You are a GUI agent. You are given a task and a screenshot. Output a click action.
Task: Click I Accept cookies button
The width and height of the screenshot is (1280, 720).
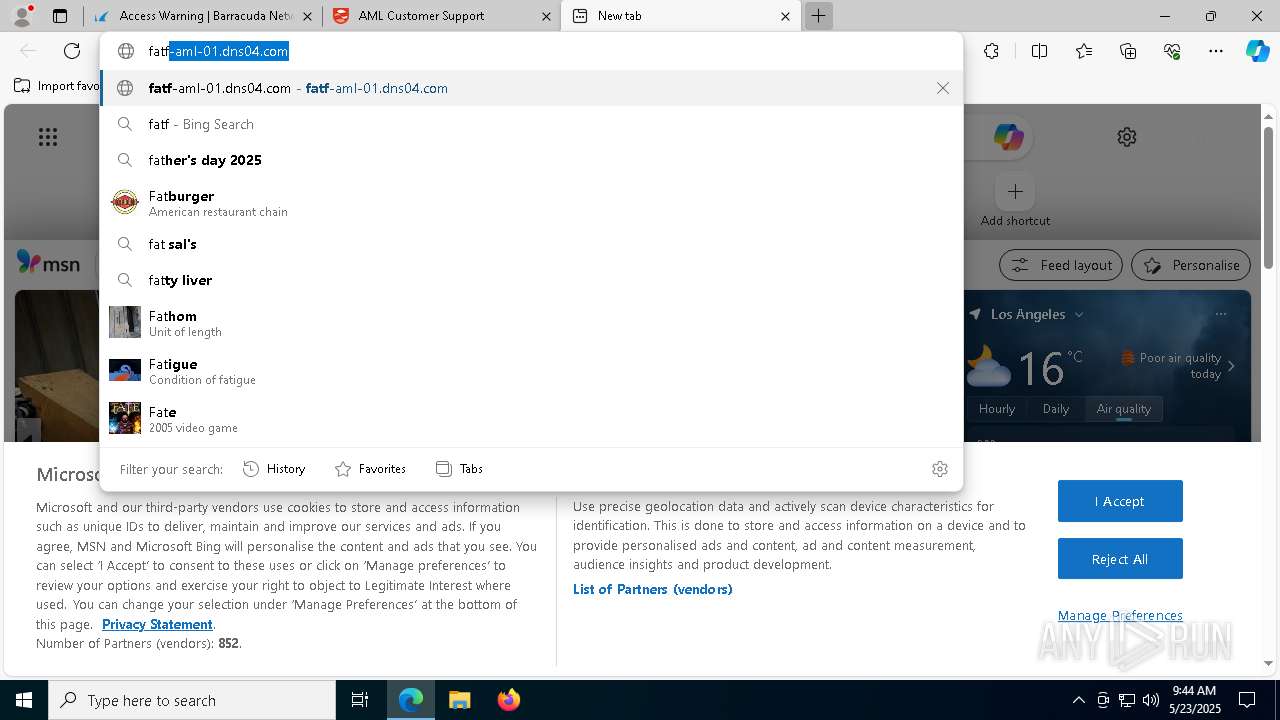1120,501
